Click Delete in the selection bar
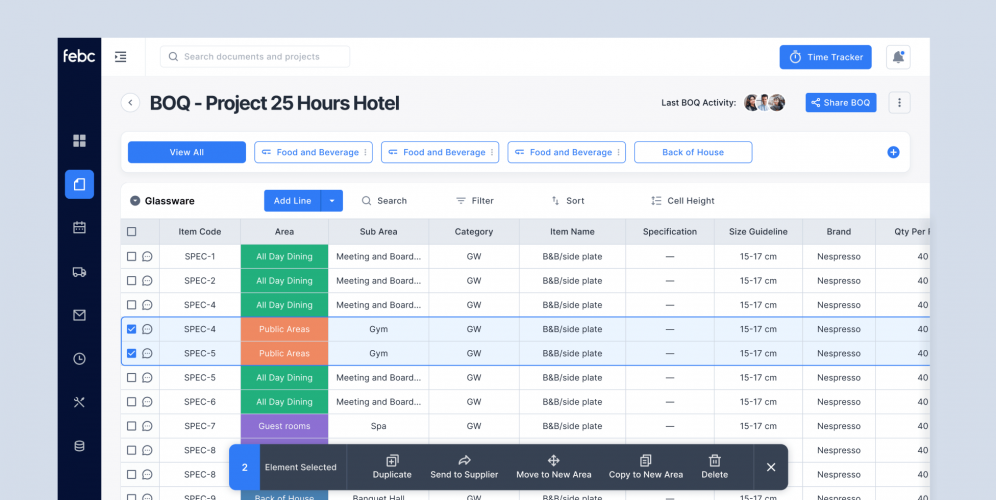The height and width of the screenshot is (500, 996). (x=714, y=466)
